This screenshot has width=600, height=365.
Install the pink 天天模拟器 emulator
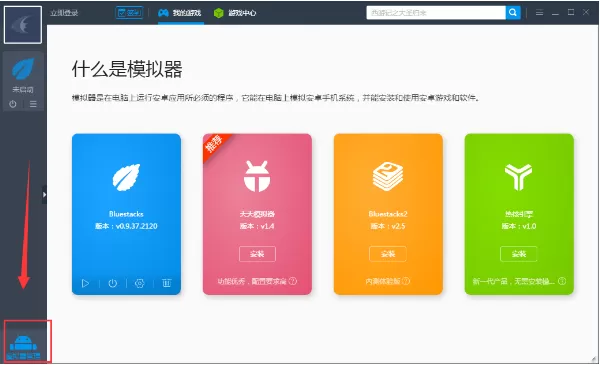click(x=257, y=254)
